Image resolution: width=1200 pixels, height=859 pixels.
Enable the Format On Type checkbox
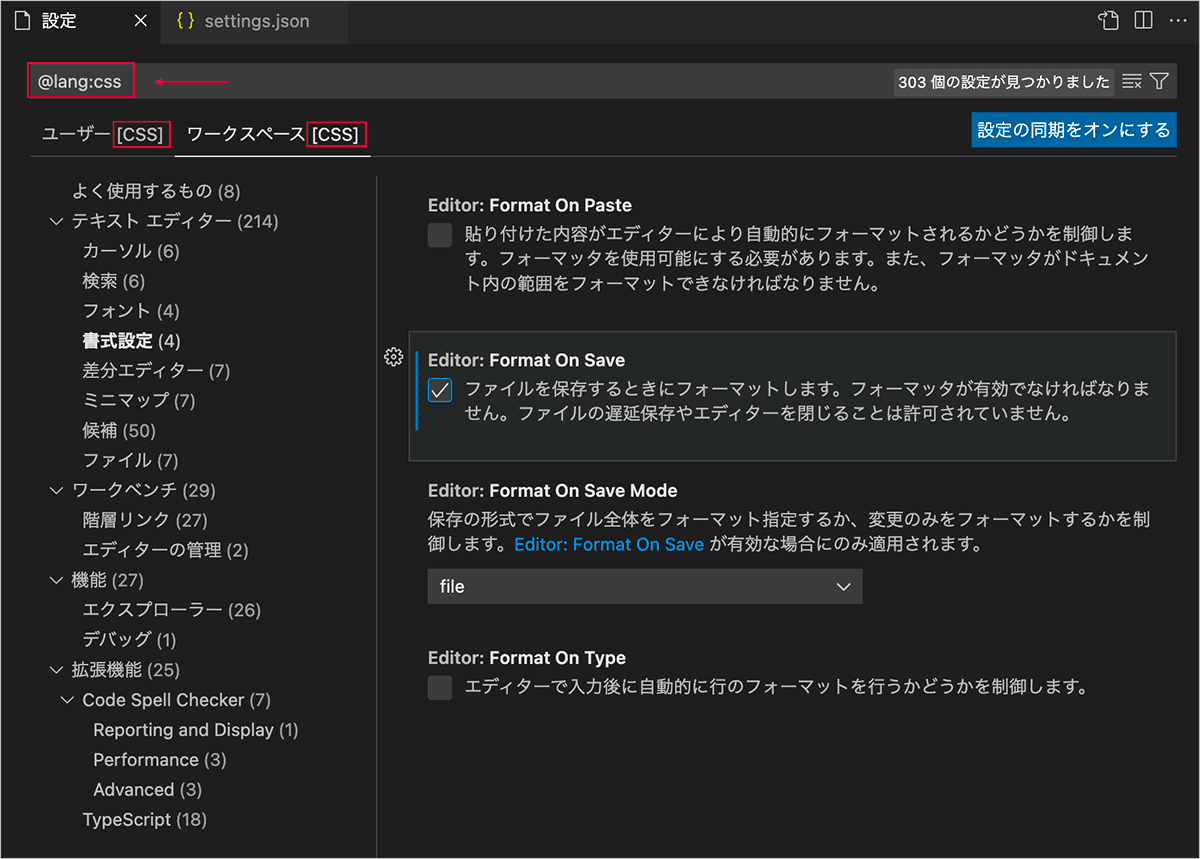(x=440, y=688)
